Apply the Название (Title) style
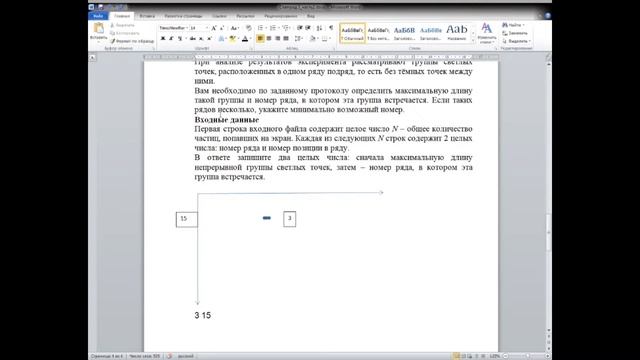The image size is (640, 360). pyautogui.click(x=457, y=33)
